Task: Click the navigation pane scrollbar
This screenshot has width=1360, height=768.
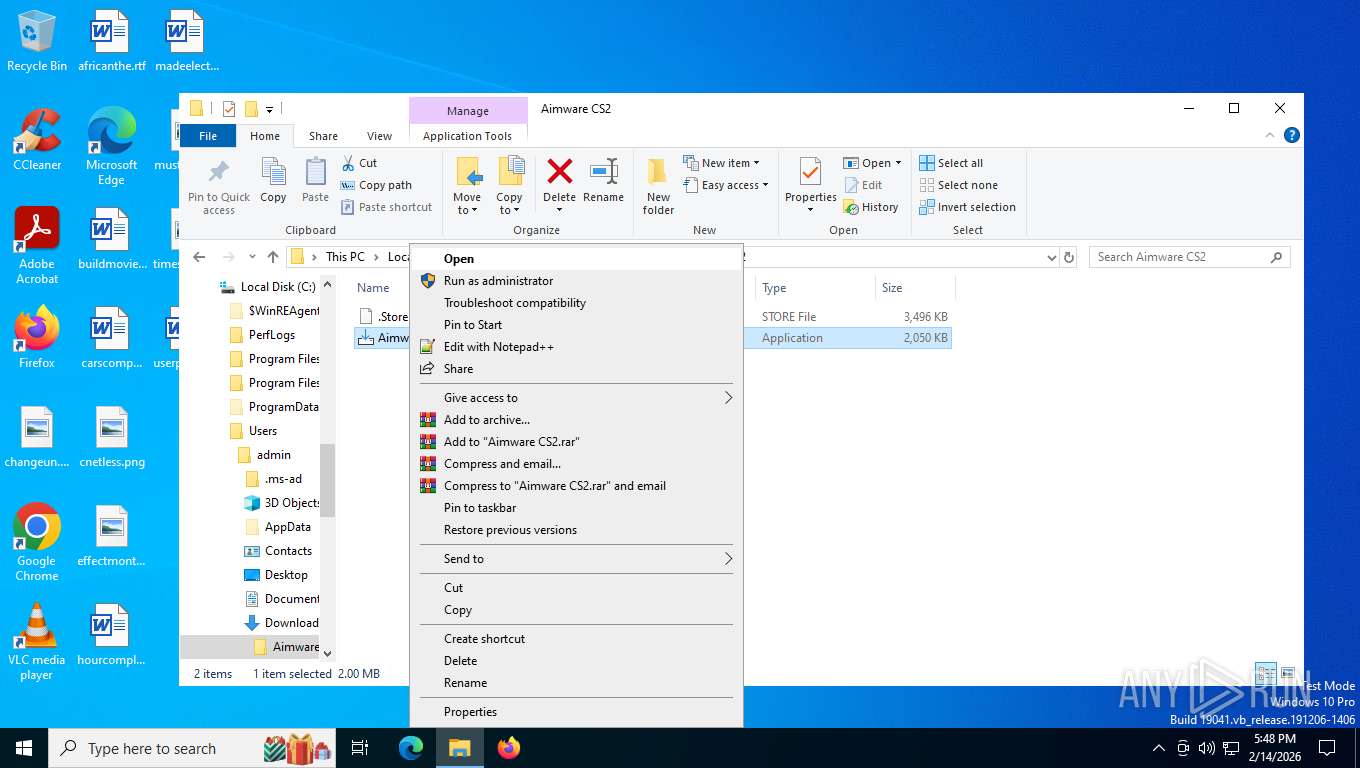Action: [x=327, y=480]
